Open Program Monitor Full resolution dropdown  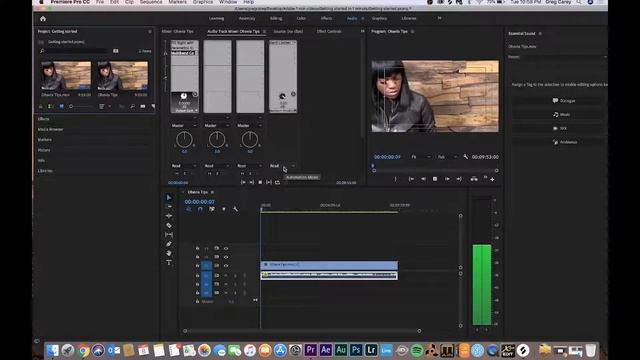pos(447,157)
